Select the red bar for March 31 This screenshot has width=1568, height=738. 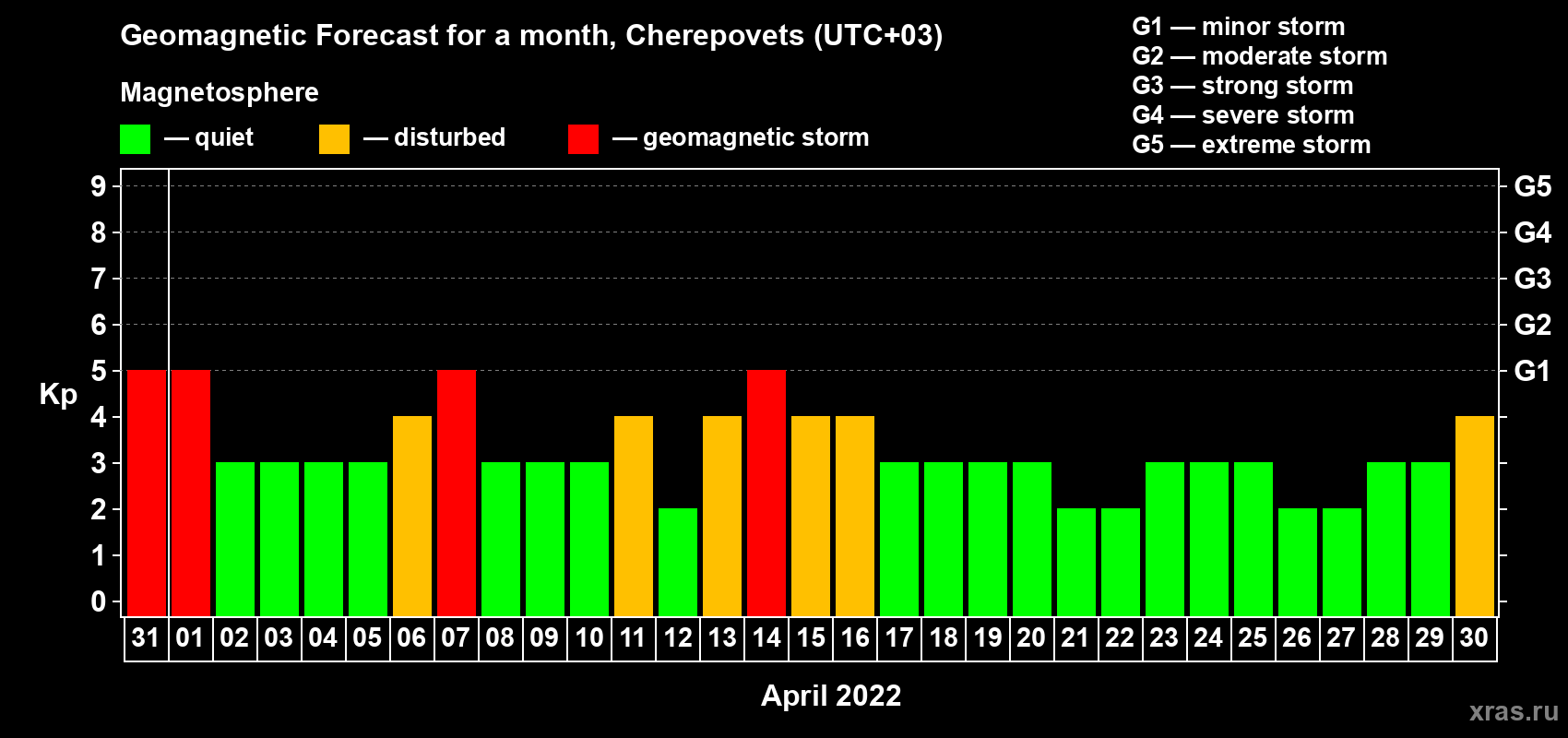coord(147,493)
